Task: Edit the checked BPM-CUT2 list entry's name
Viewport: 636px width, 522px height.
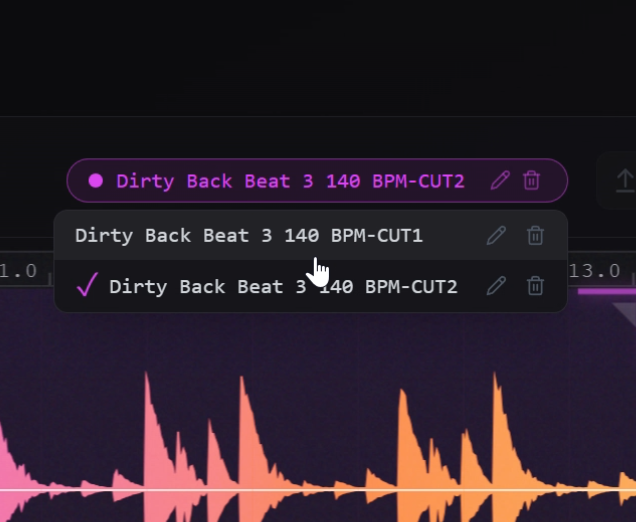Action: (496, 286)
